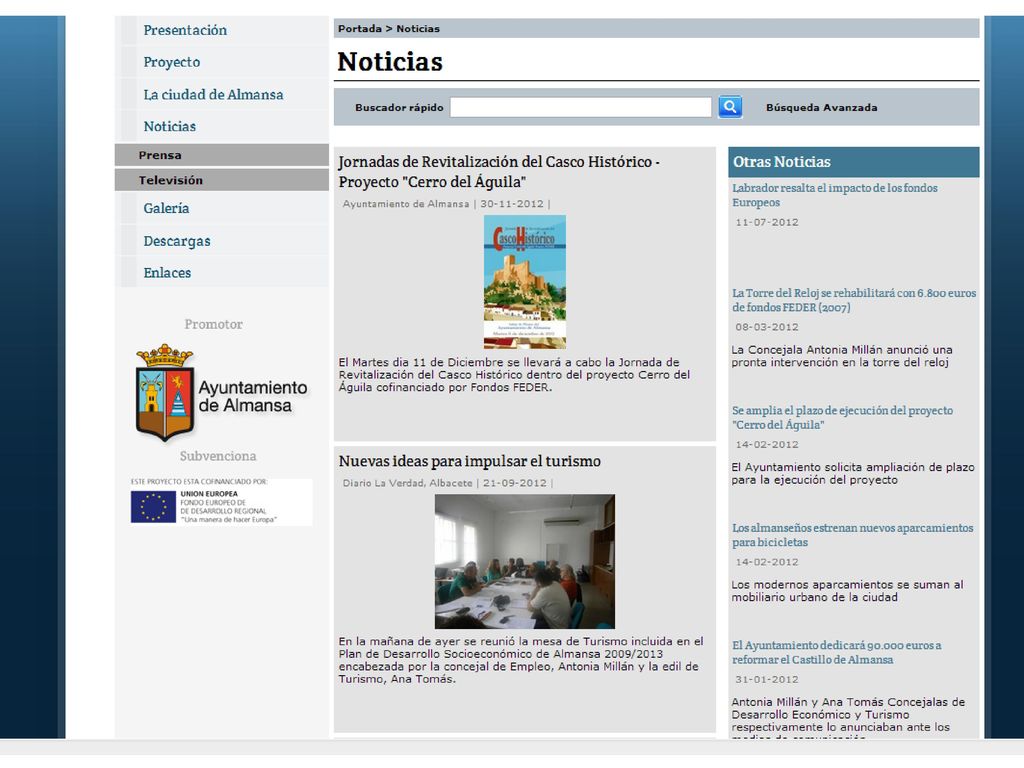Open Los almanseños estrenan nuevos aparcamientos news link
The height and width of the screenshot is (768, 1024).
click(x=852, y=535)
